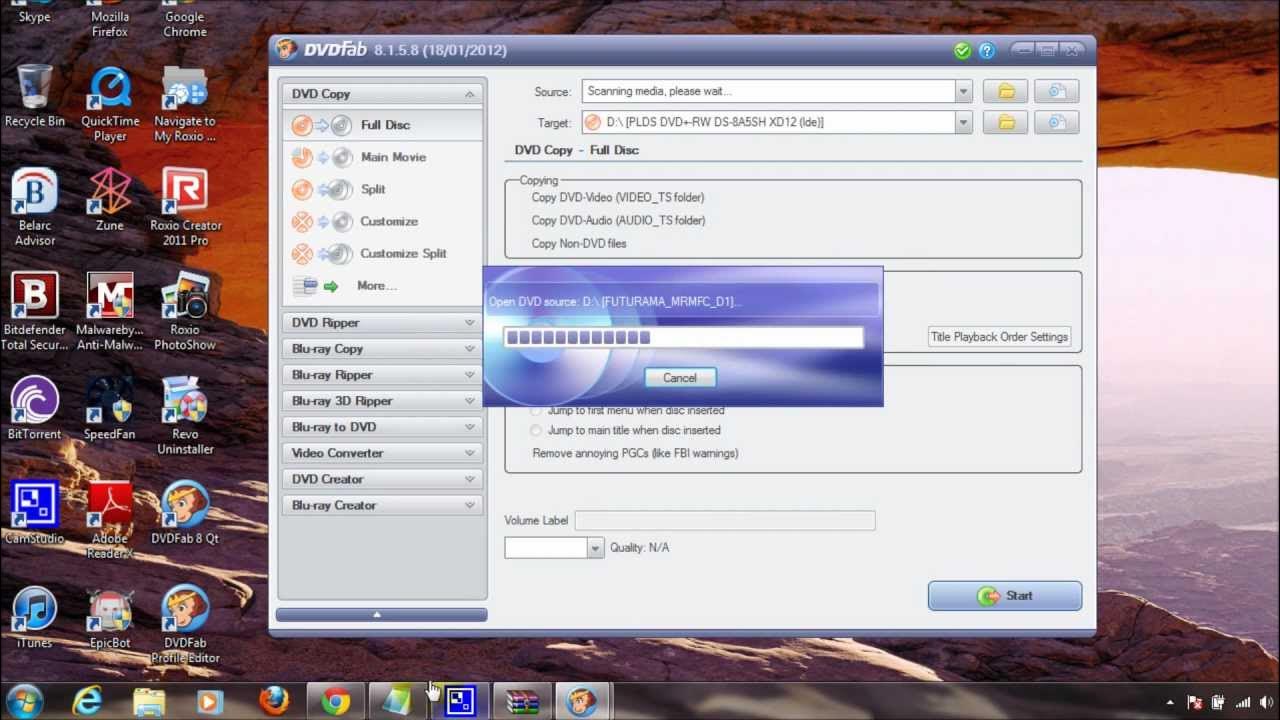This screenshot has width=1280, height=720.
Task: Open Adobe Reader X desktop icon
Action: [x=110, y=520]
